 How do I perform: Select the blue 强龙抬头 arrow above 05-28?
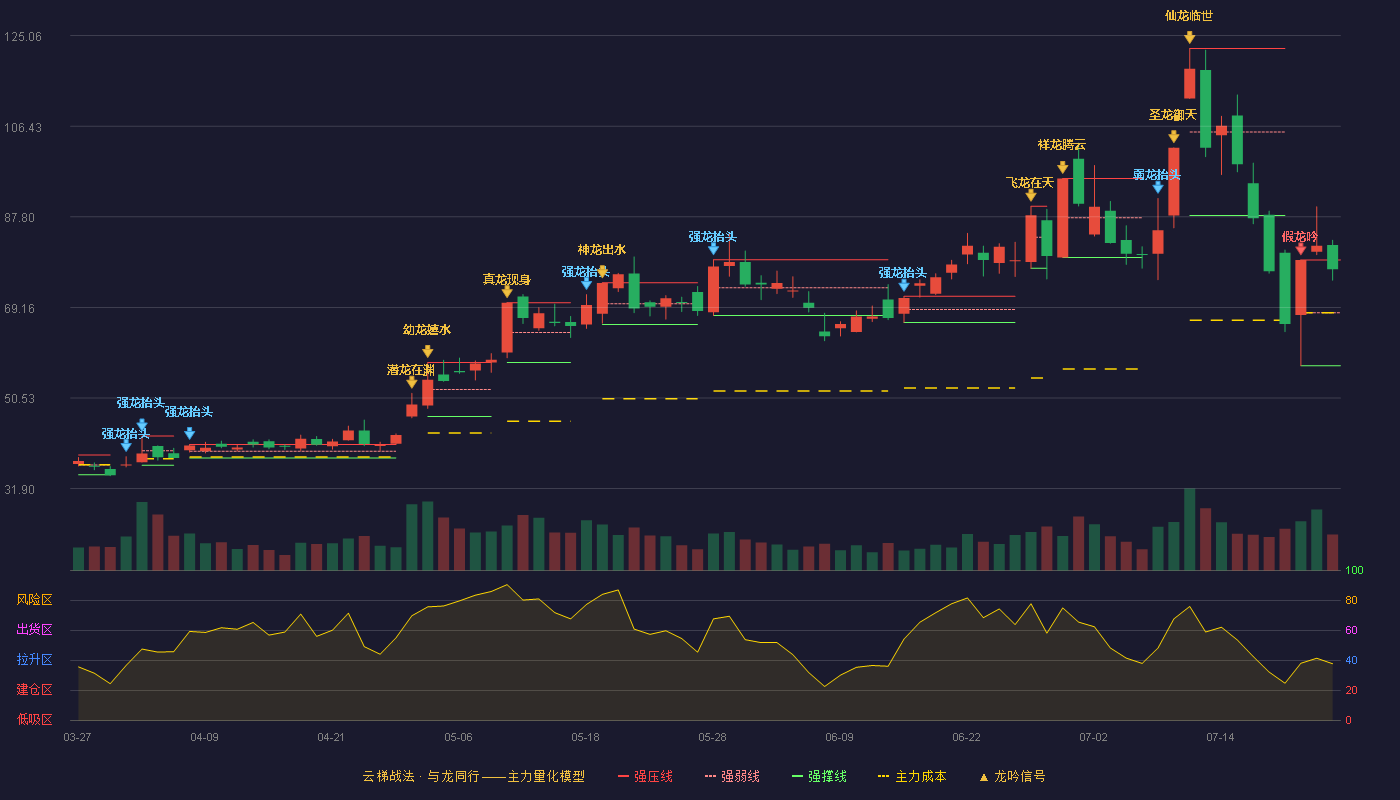tap(714, 249)
